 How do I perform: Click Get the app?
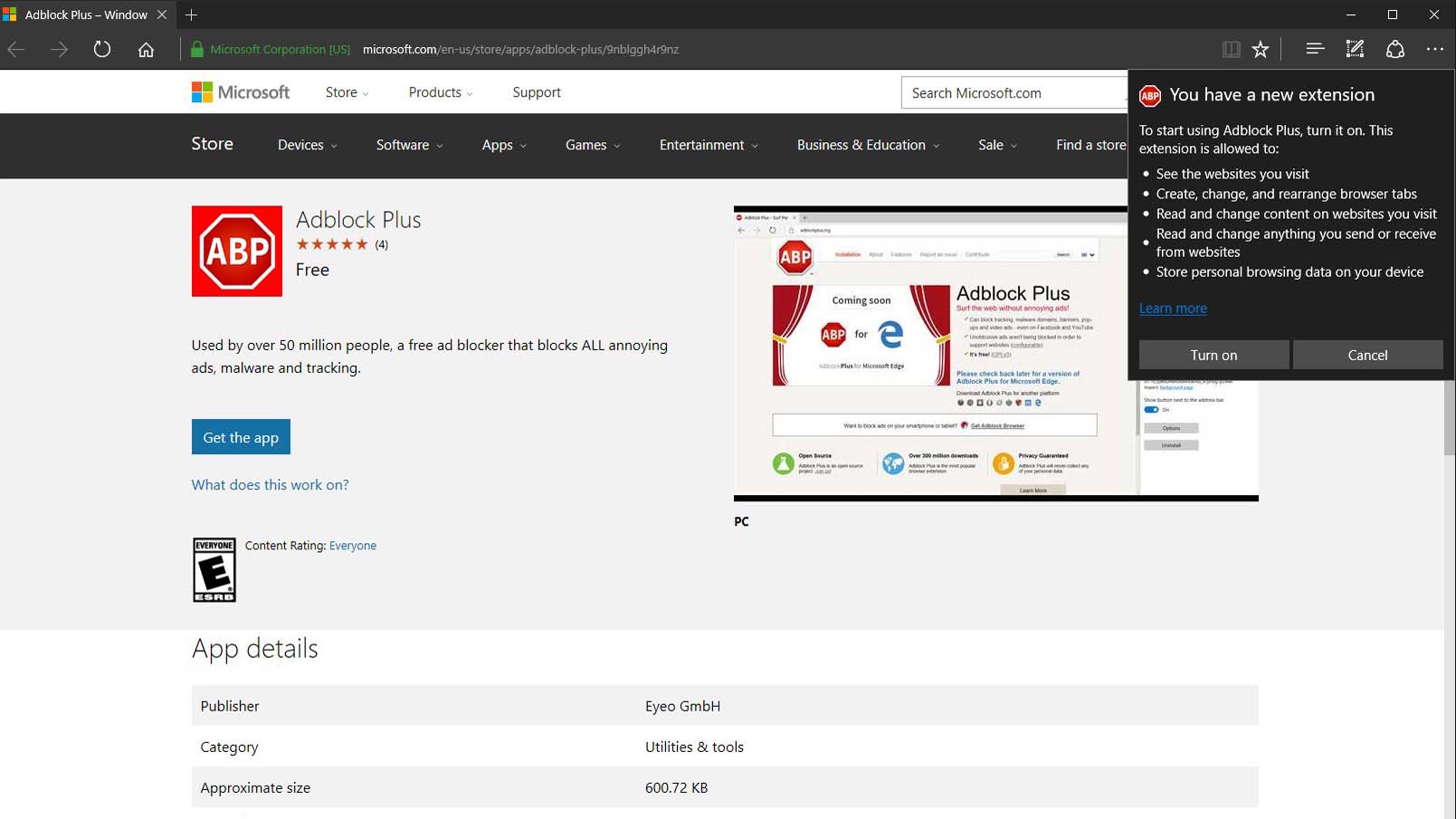coord(241,437)
